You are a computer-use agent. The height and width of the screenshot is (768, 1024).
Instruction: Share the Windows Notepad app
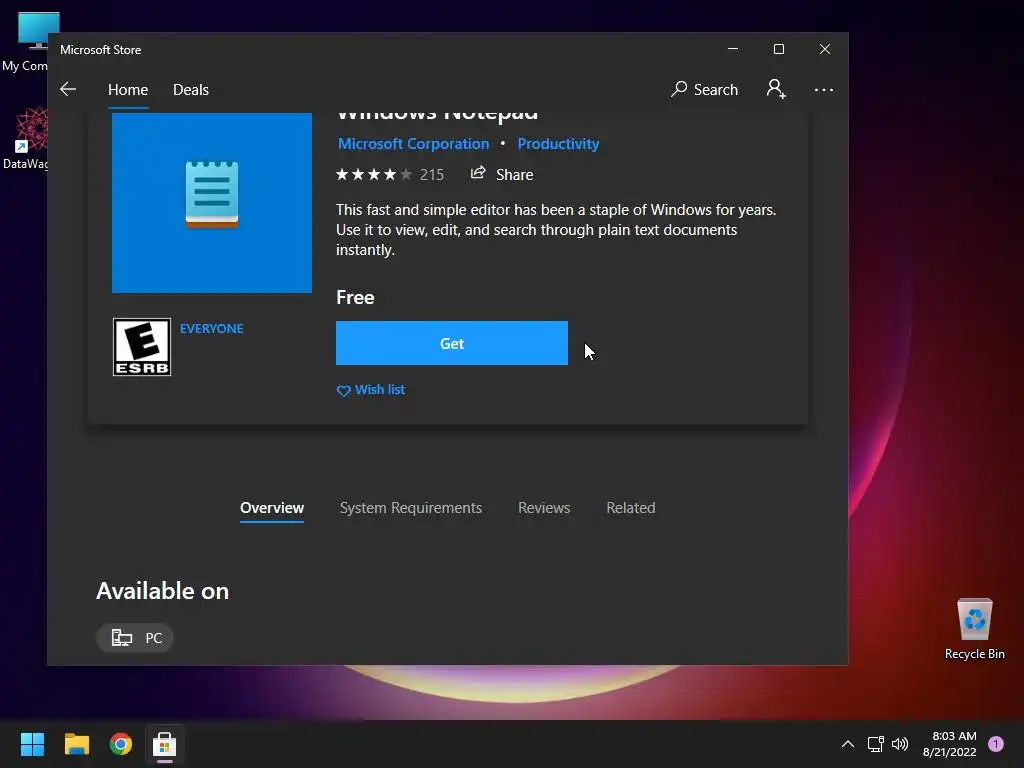(502, 174)
